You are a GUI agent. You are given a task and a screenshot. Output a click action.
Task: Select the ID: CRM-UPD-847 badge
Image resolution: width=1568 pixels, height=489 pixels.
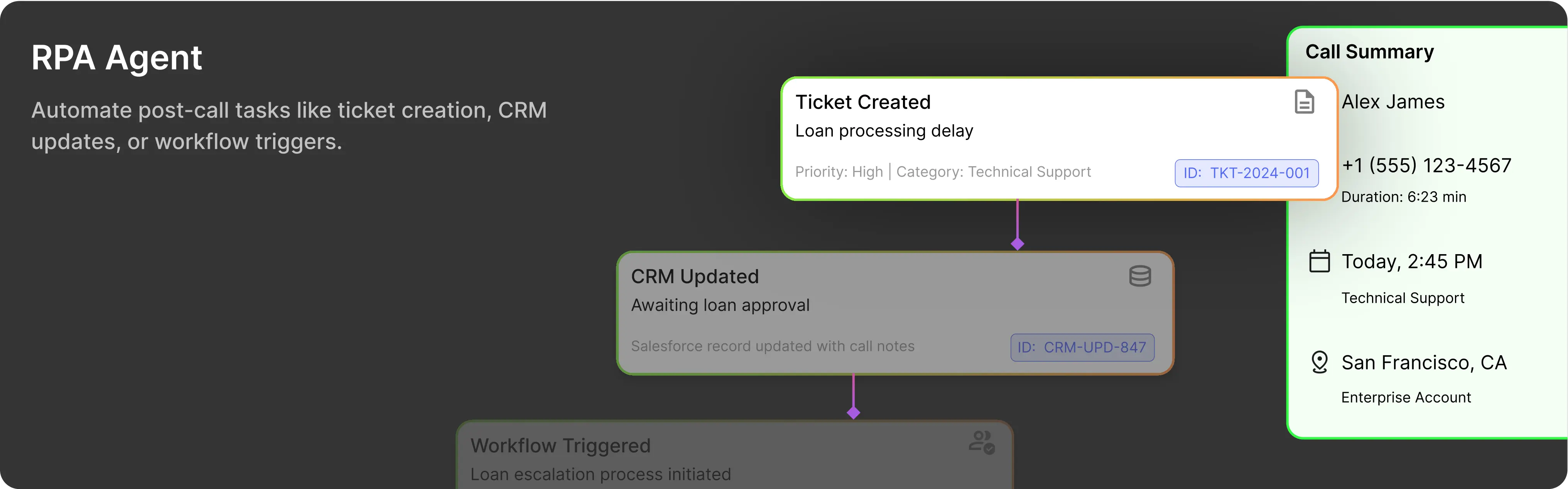1082,347
